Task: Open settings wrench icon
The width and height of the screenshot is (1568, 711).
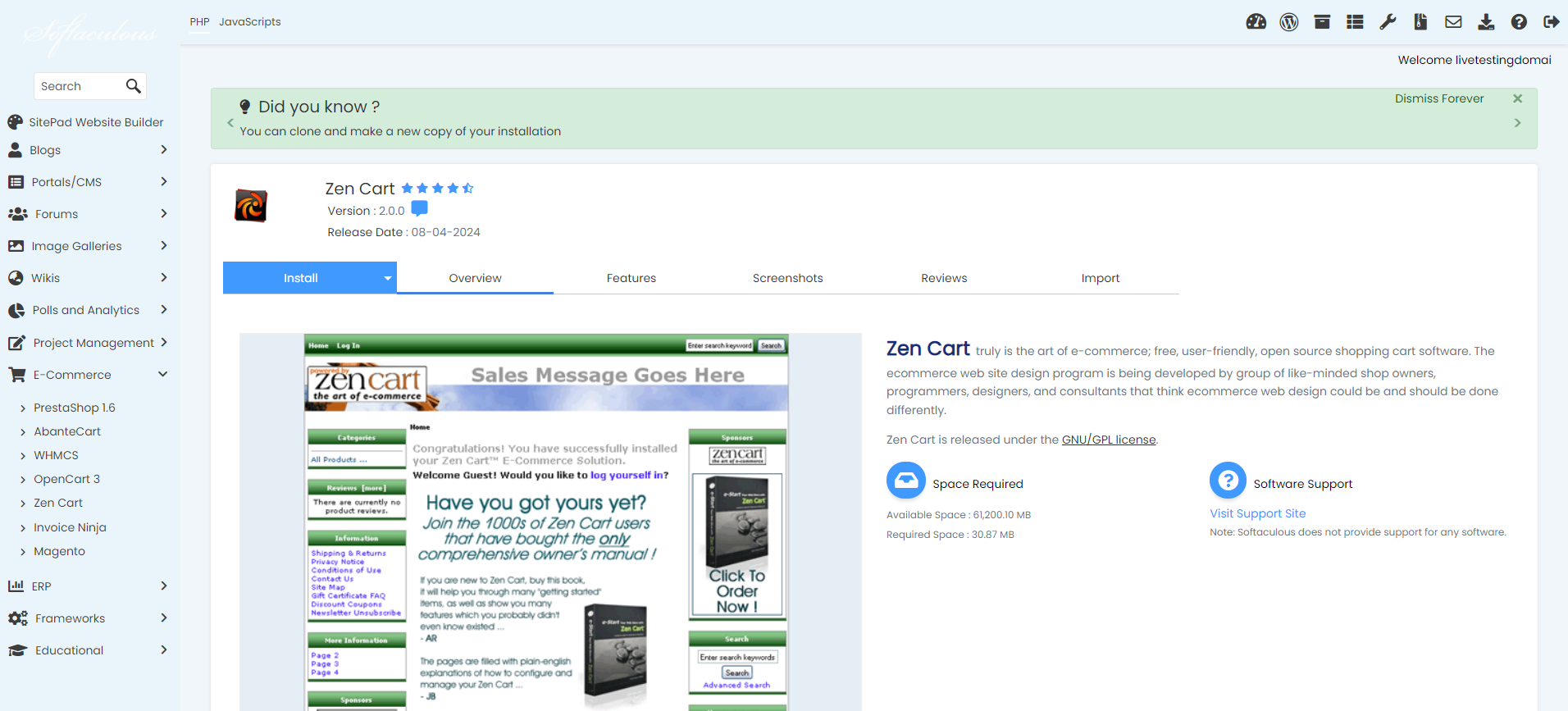Action: (1388, 22)
